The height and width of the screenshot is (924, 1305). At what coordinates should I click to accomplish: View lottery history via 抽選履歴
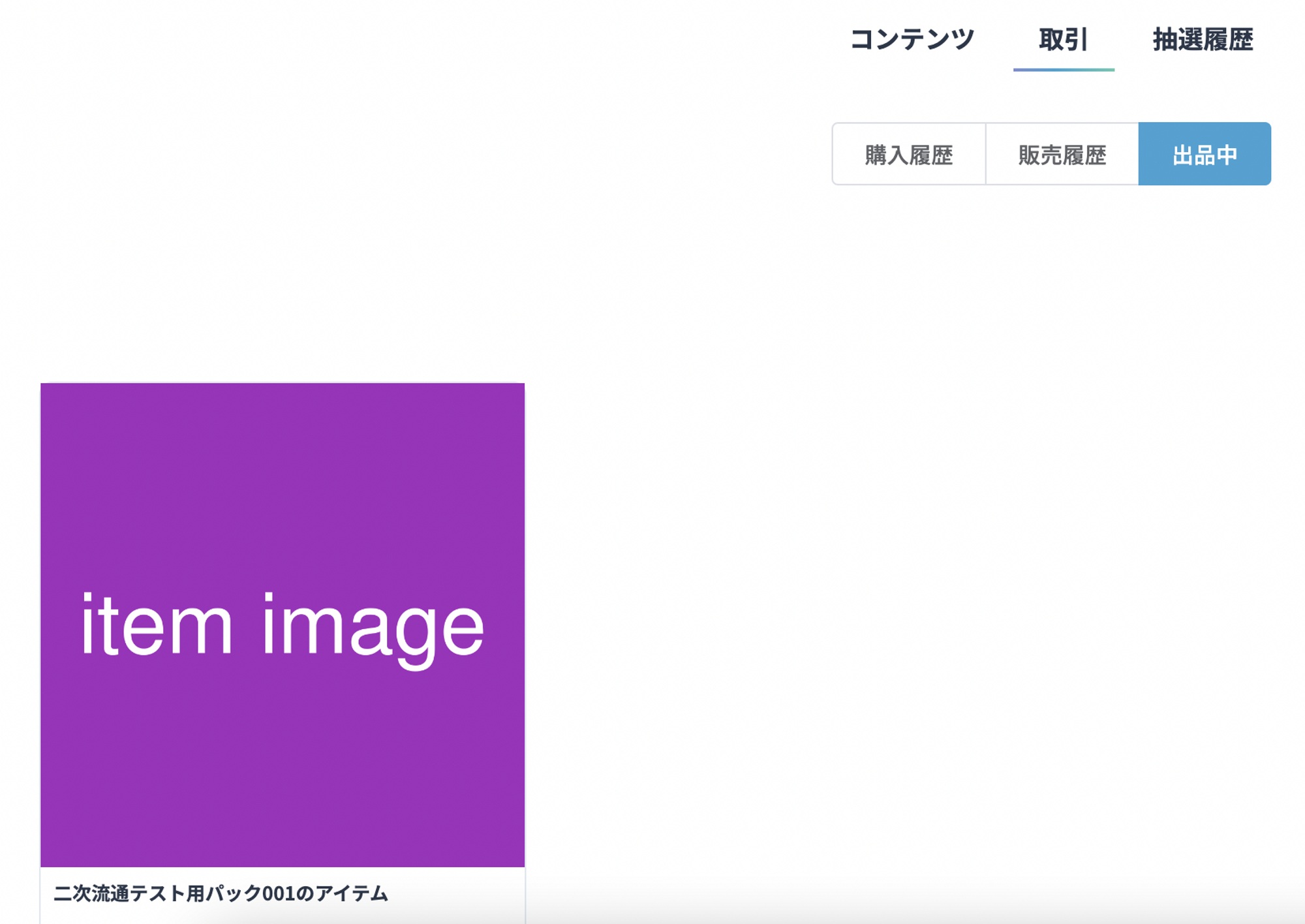[1203, 40]
